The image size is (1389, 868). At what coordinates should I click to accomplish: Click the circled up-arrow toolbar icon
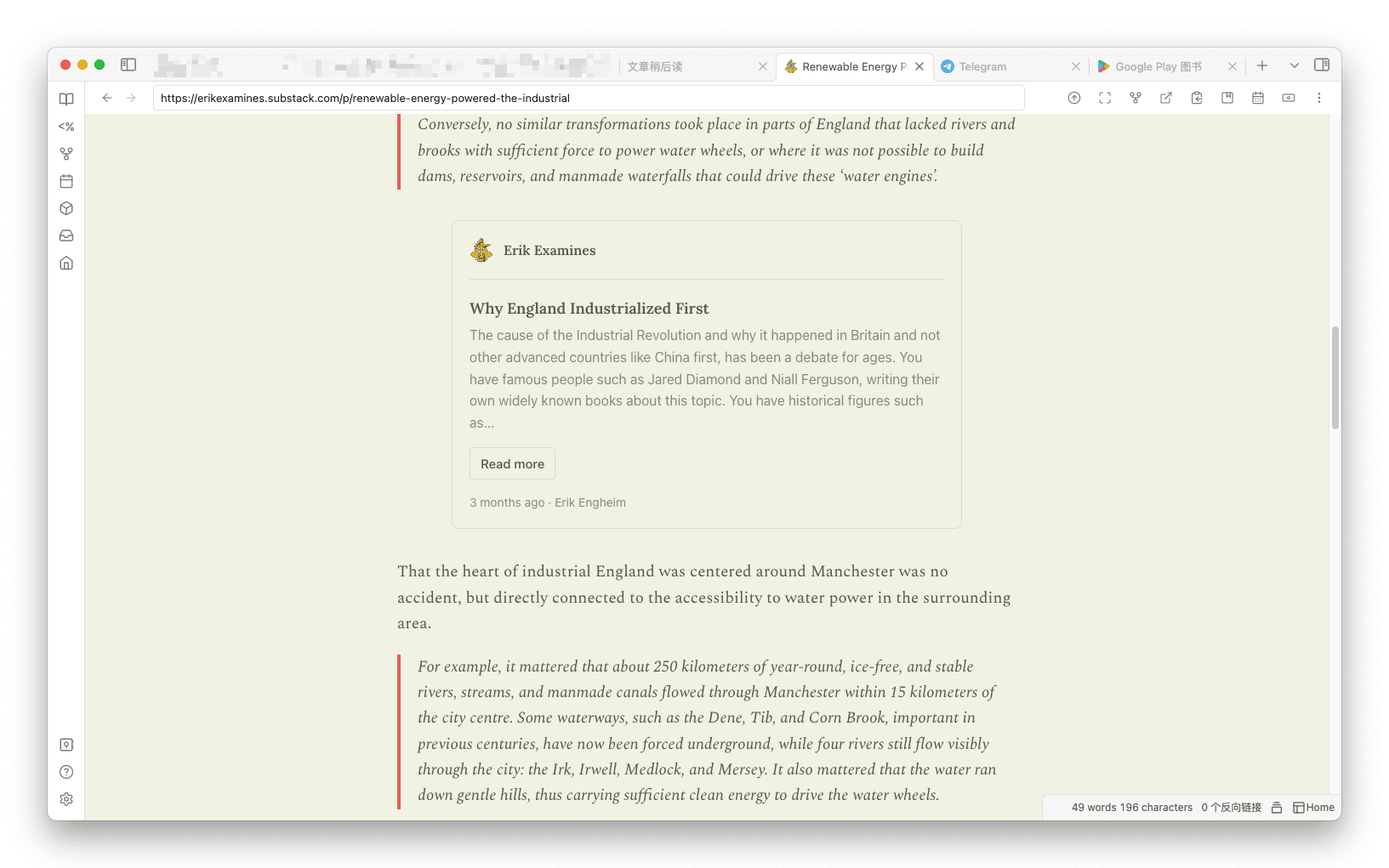tap(1074, 98)
